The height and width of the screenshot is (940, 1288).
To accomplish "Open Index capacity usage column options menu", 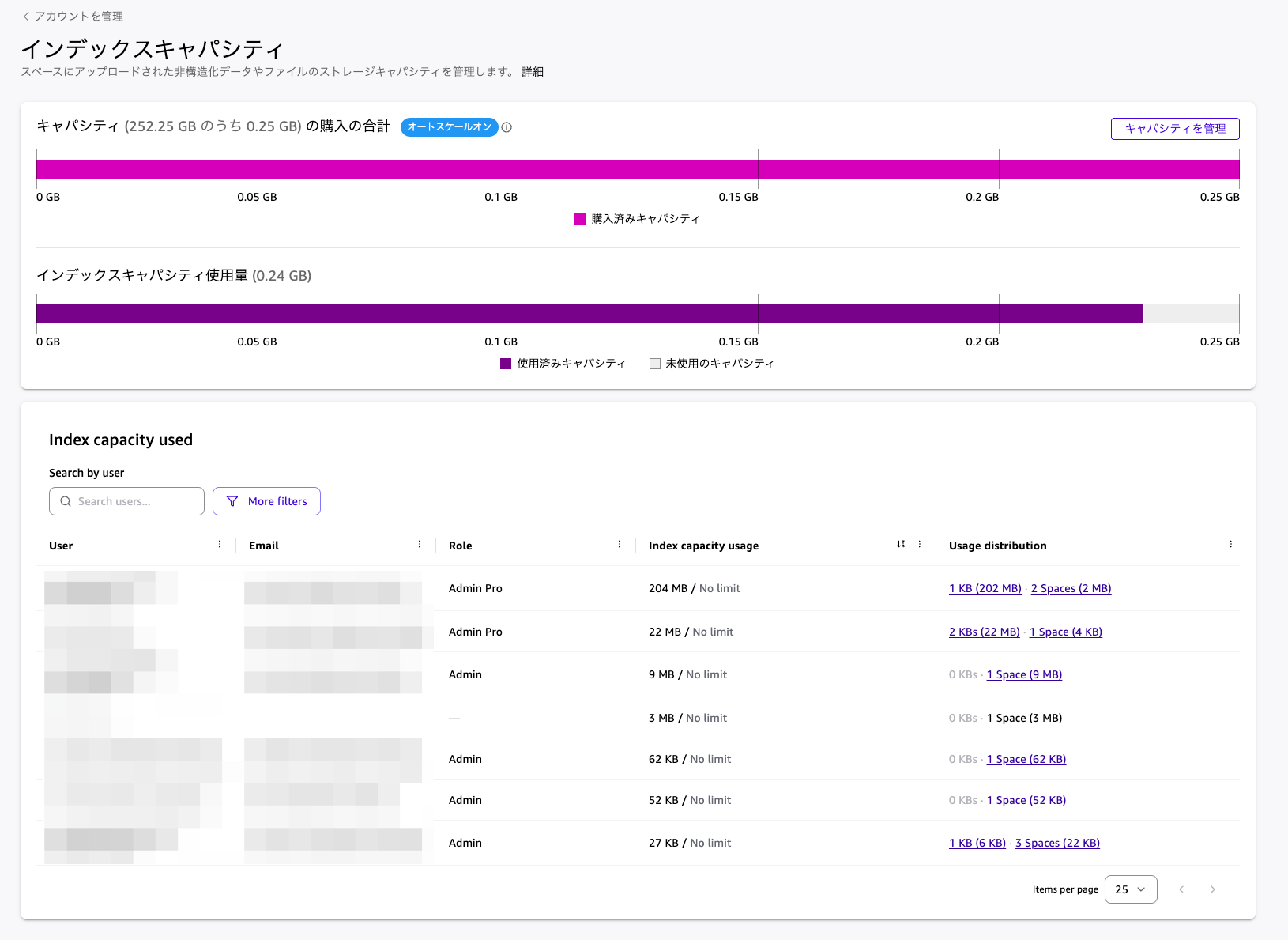I will [920, 545].
